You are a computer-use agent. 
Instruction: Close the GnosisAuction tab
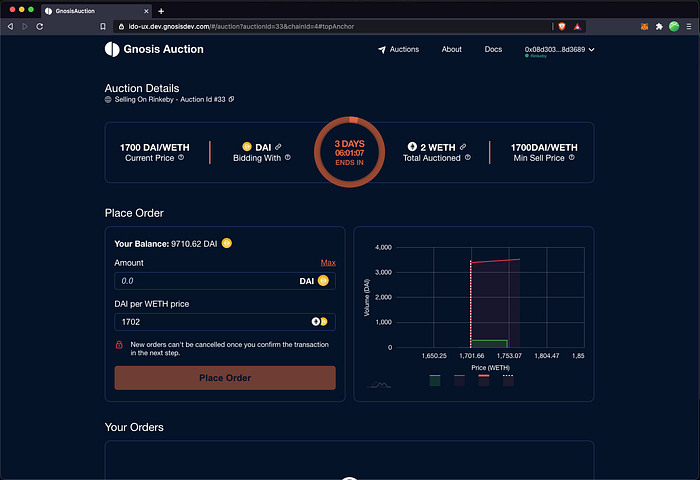click(146, 11)
